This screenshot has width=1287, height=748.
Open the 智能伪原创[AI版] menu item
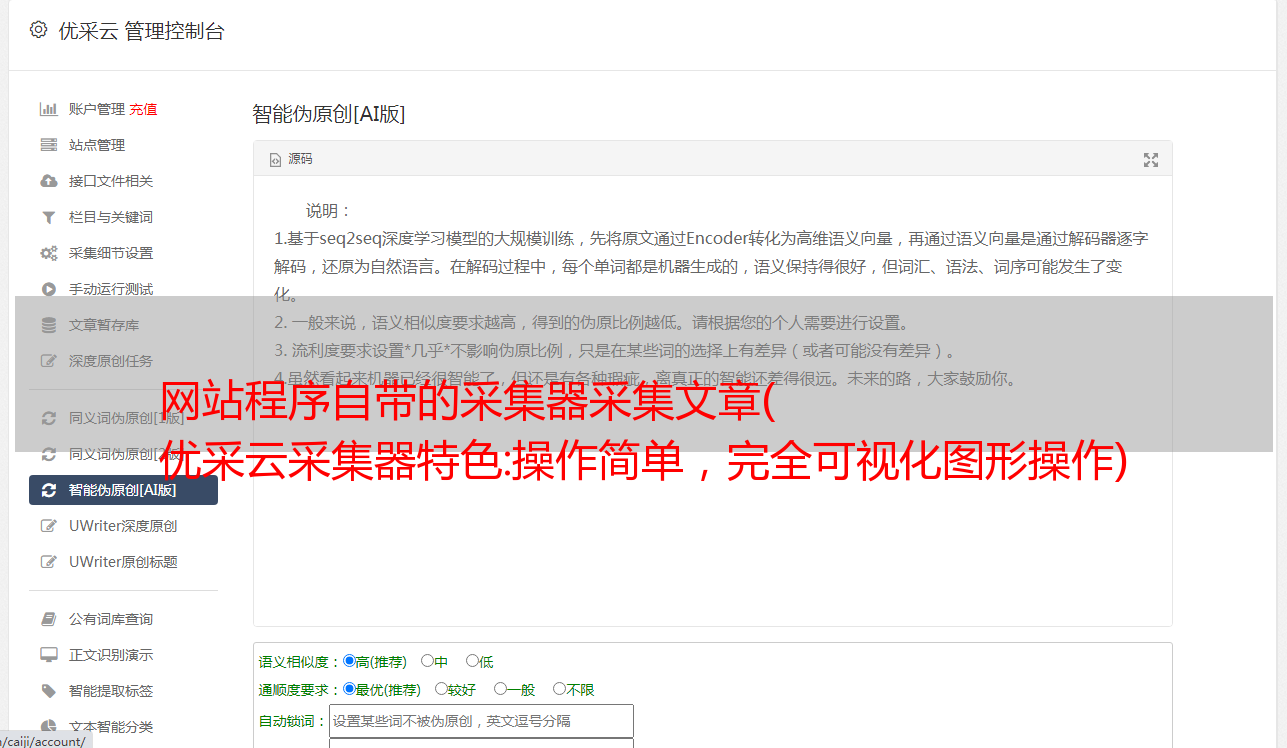(x=123, y=490)
